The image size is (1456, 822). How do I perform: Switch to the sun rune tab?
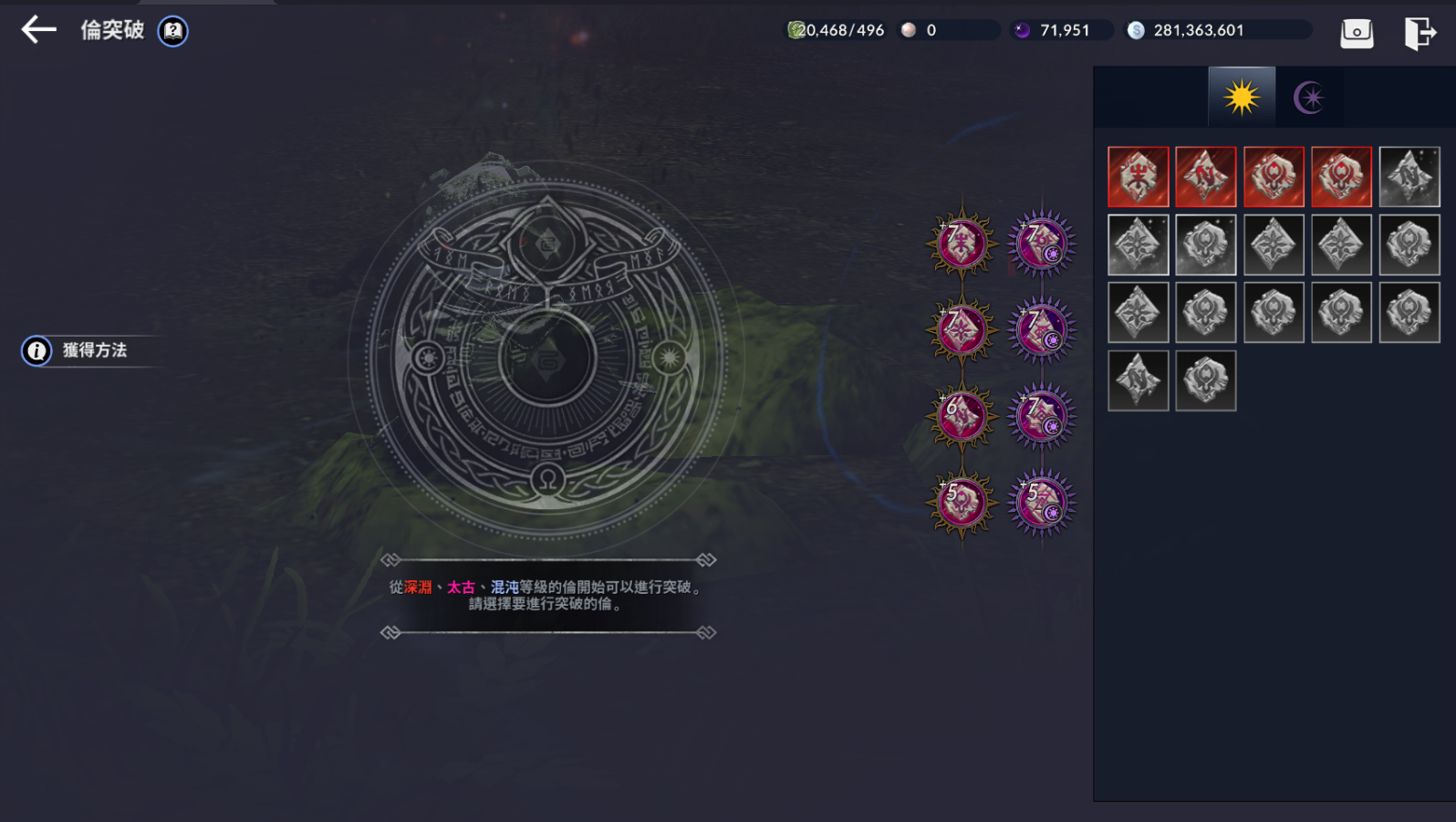coord(1242,97)
